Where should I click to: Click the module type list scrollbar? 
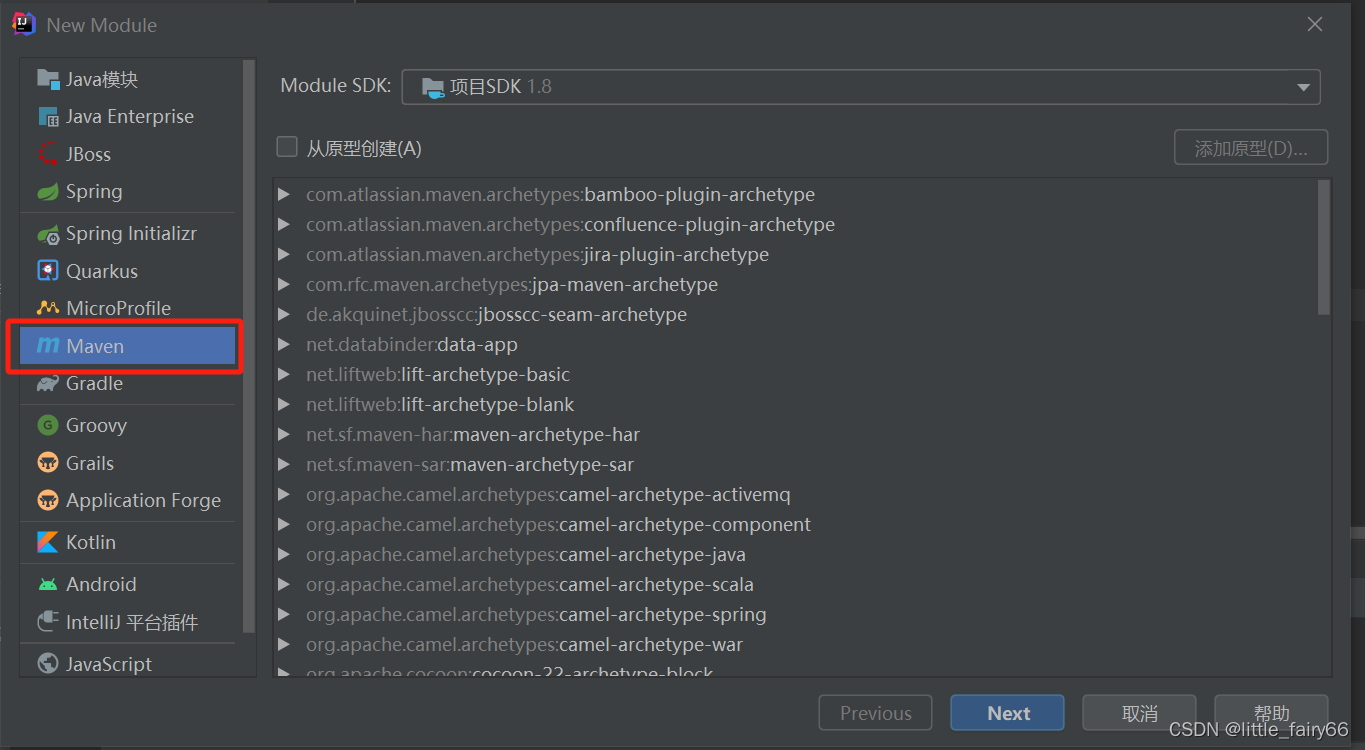pyautogui.click(x=249, y=345)
